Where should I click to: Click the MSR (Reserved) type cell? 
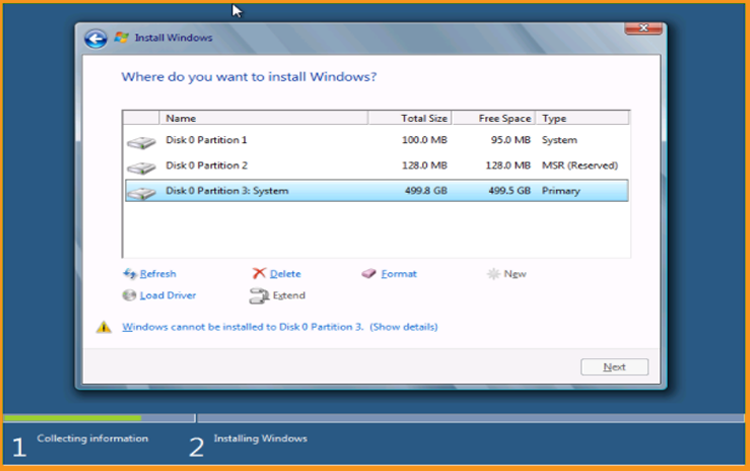point(580,165)
